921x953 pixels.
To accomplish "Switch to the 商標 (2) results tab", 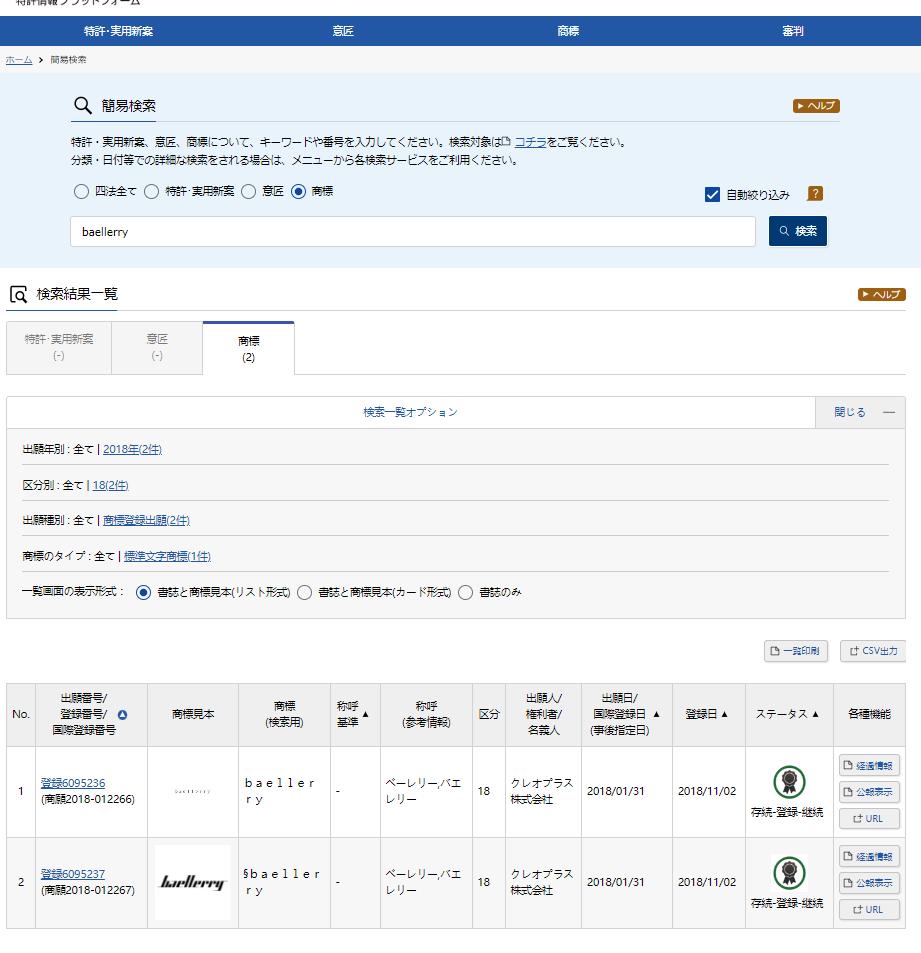I will [248, 348].
